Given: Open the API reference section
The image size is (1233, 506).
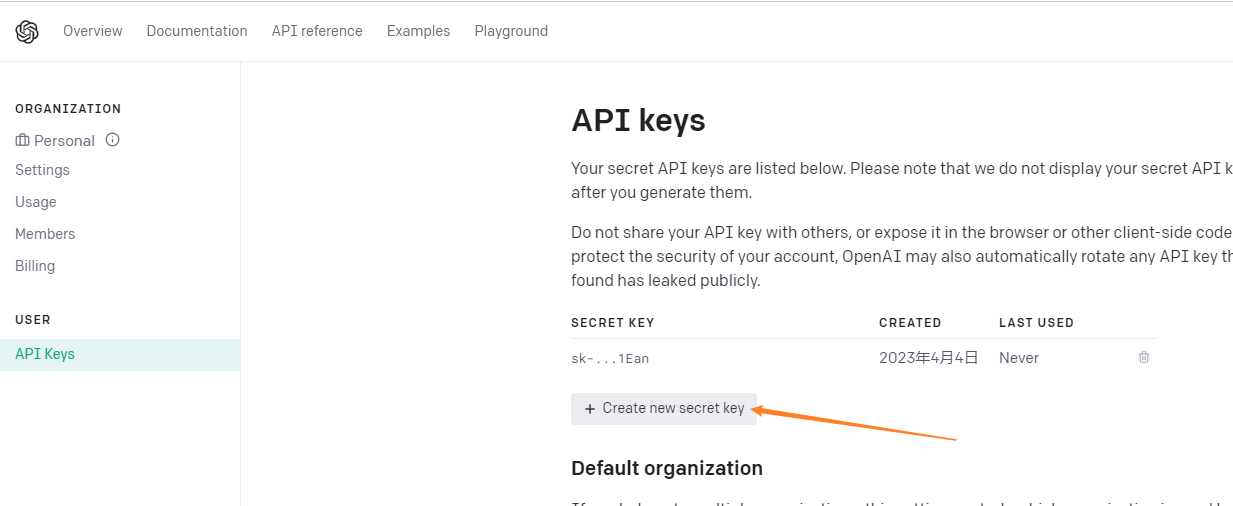Looking at the screenshot, I should pos(317,31).
